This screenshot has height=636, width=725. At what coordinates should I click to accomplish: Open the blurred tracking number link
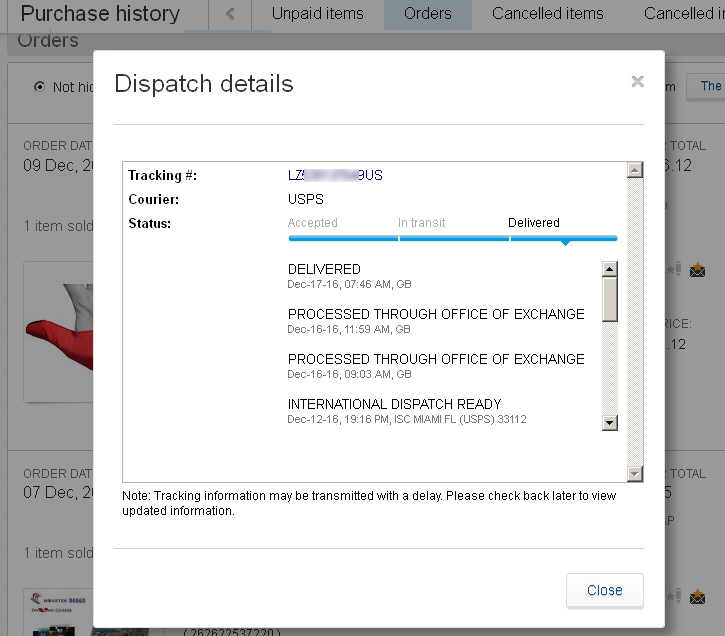coord(335,175)
